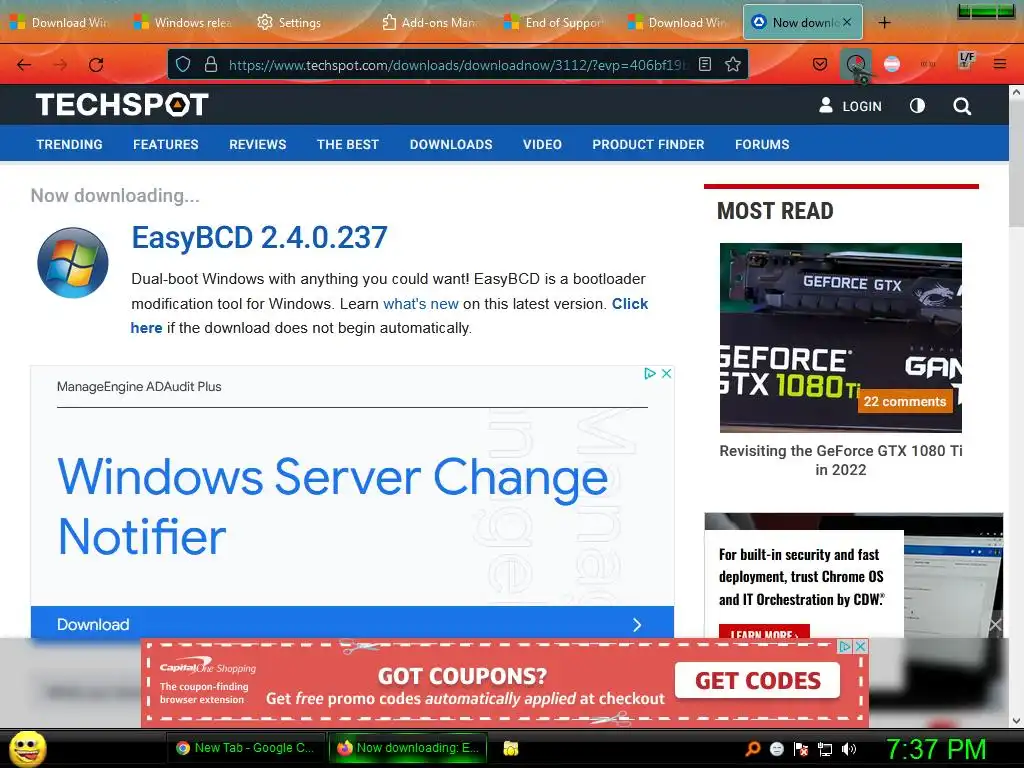Click the 7:37 PM clock

936,749
